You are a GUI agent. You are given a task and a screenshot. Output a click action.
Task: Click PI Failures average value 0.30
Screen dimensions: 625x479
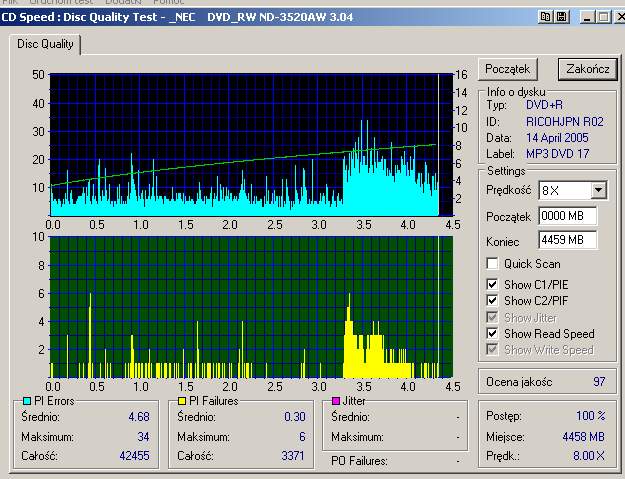[295, 417]
